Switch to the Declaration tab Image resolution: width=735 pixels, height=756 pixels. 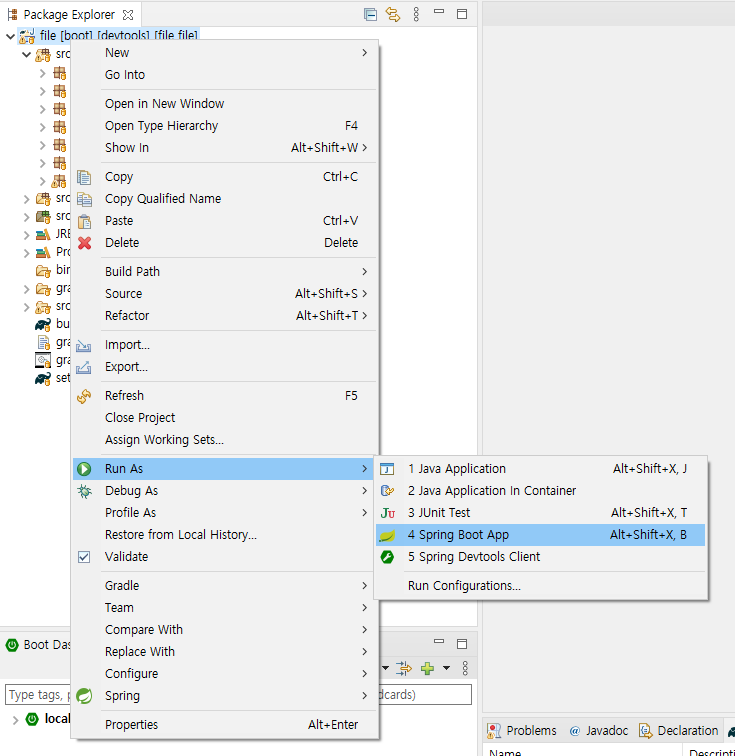[x=679, y=731]
